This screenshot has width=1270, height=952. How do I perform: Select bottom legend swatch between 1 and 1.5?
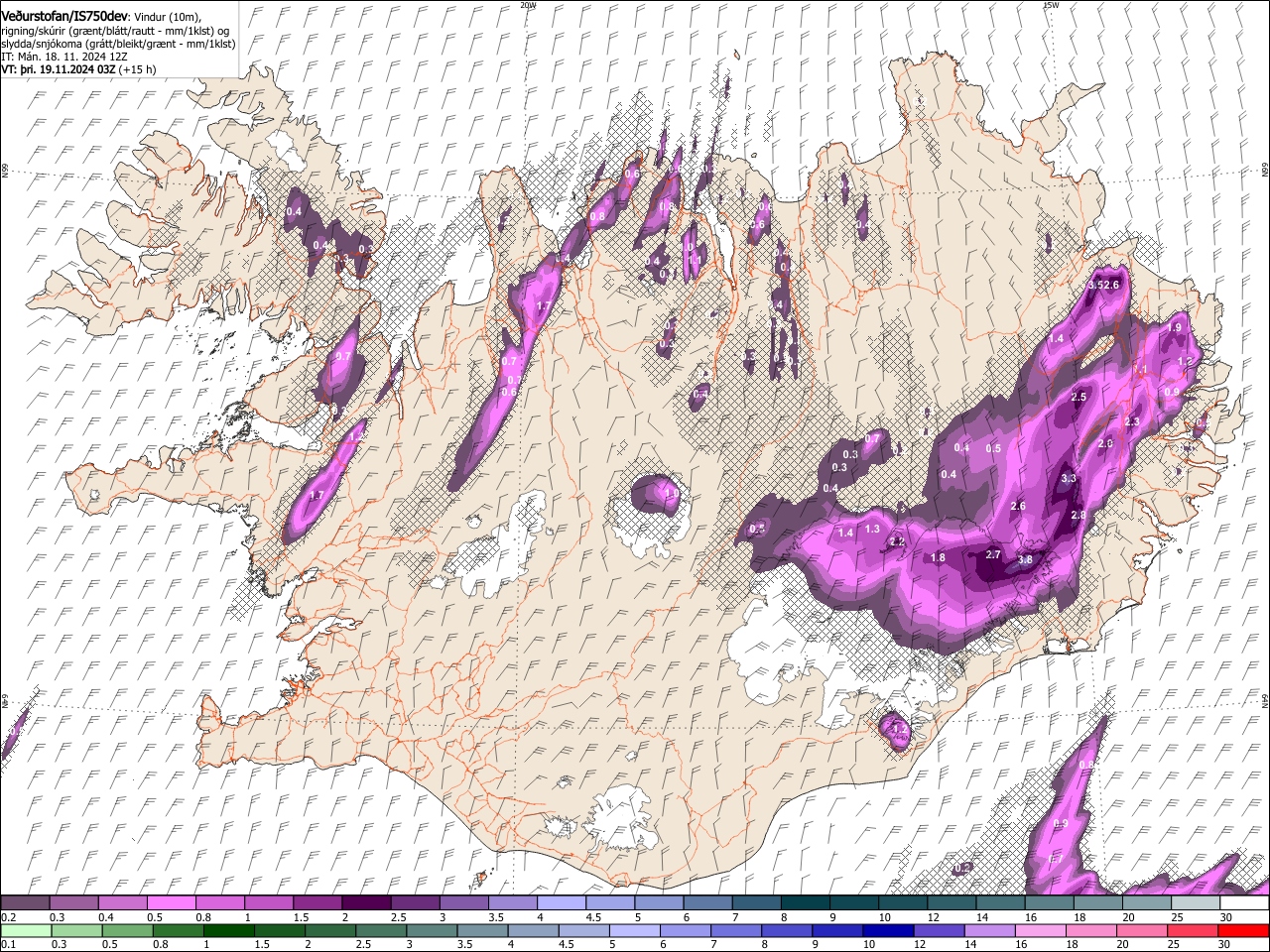click(228, 930)
